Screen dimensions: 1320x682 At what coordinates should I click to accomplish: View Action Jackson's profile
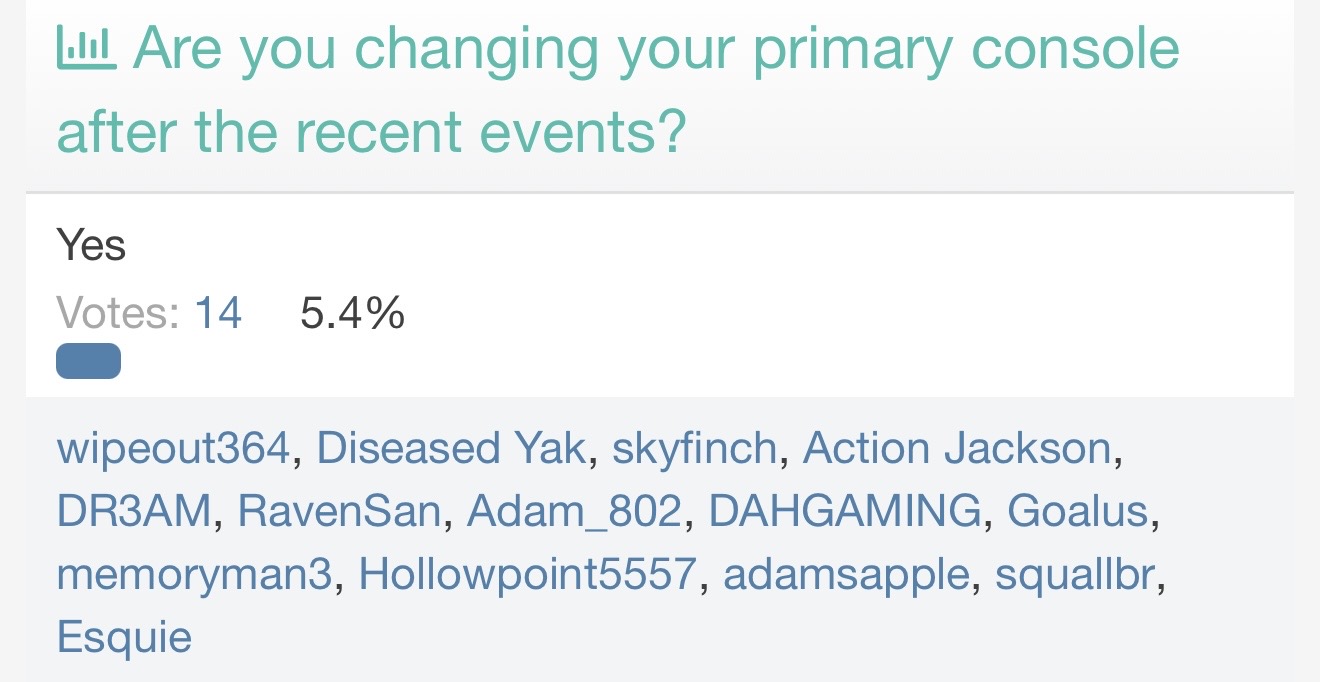(x=957, y=448)
